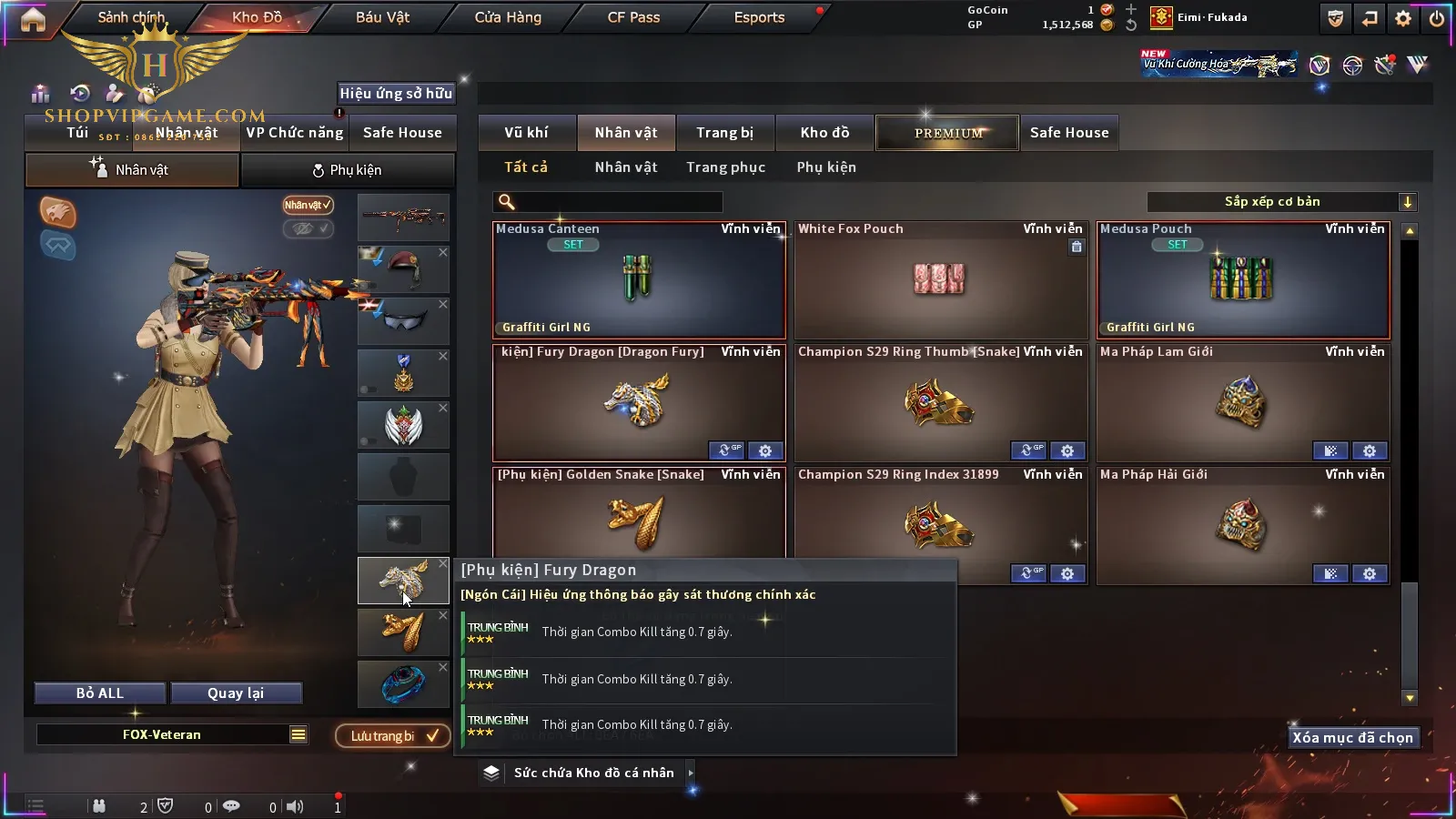Click the Bỏ ALL button

pos(100,693)
